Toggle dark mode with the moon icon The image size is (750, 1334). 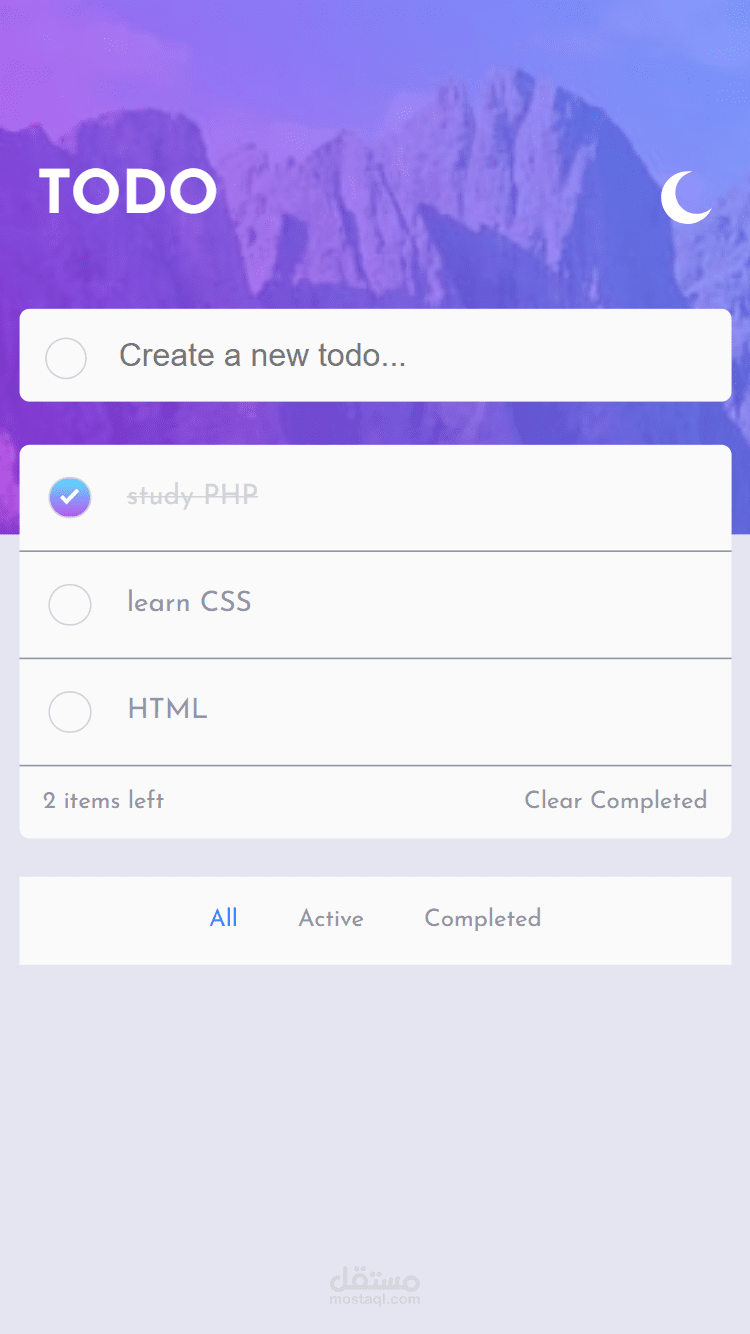pos(686,197)
